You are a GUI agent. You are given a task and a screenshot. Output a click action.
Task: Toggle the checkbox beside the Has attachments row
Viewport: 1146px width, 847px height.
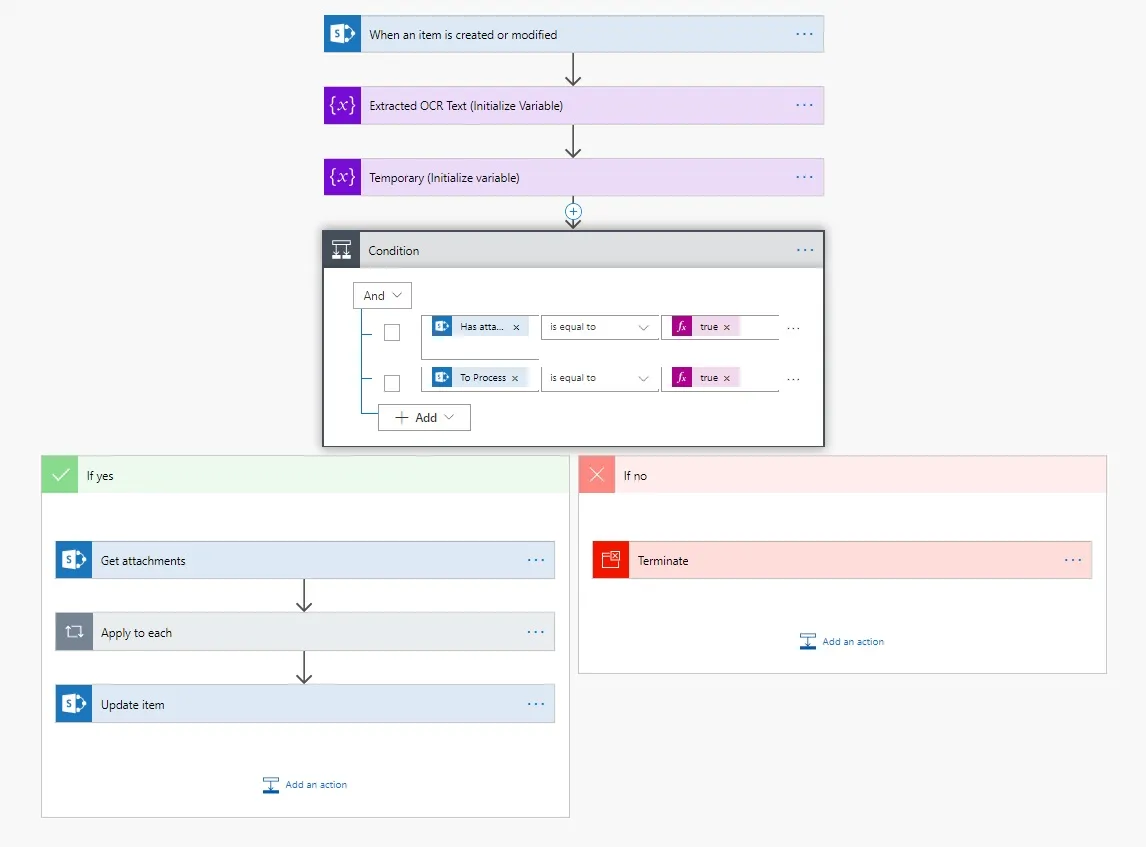[x=391, y=332]
